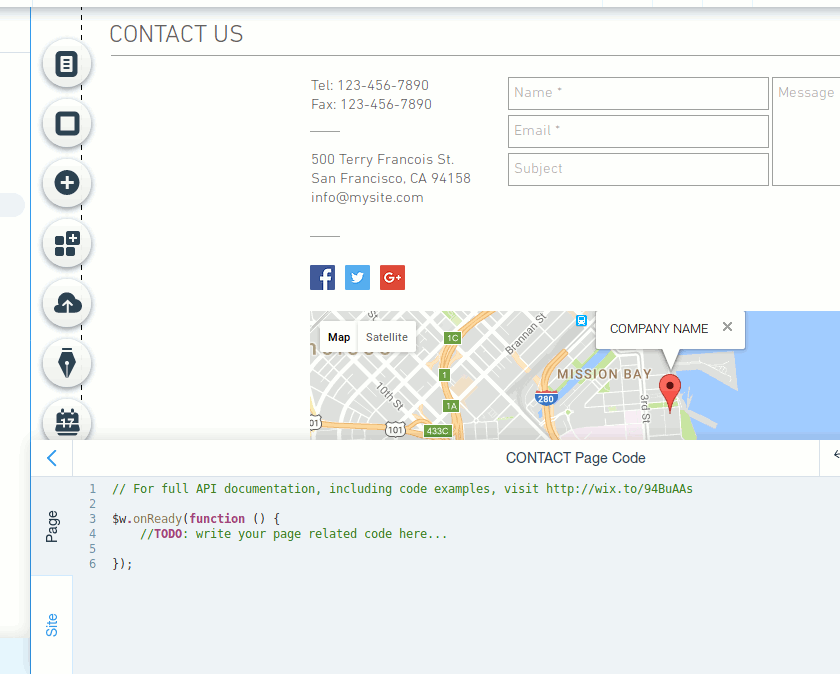Switch the embedded map to Map view

pos(339,337)
